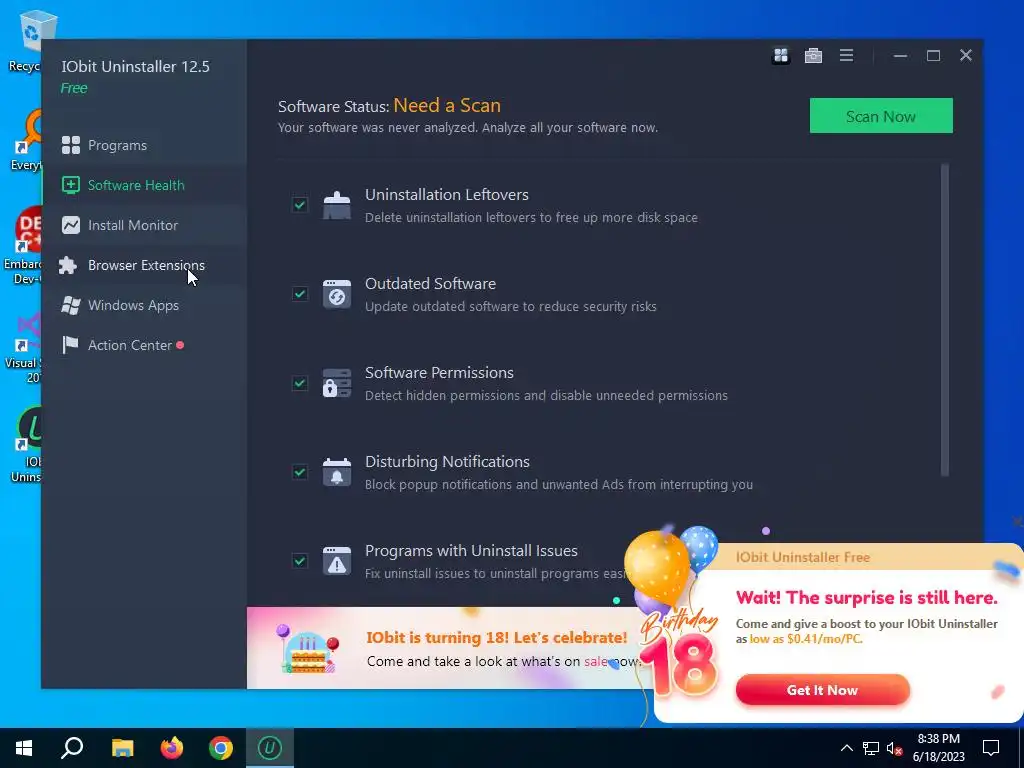Go to Browser Extensions

[x=144, y=264]
